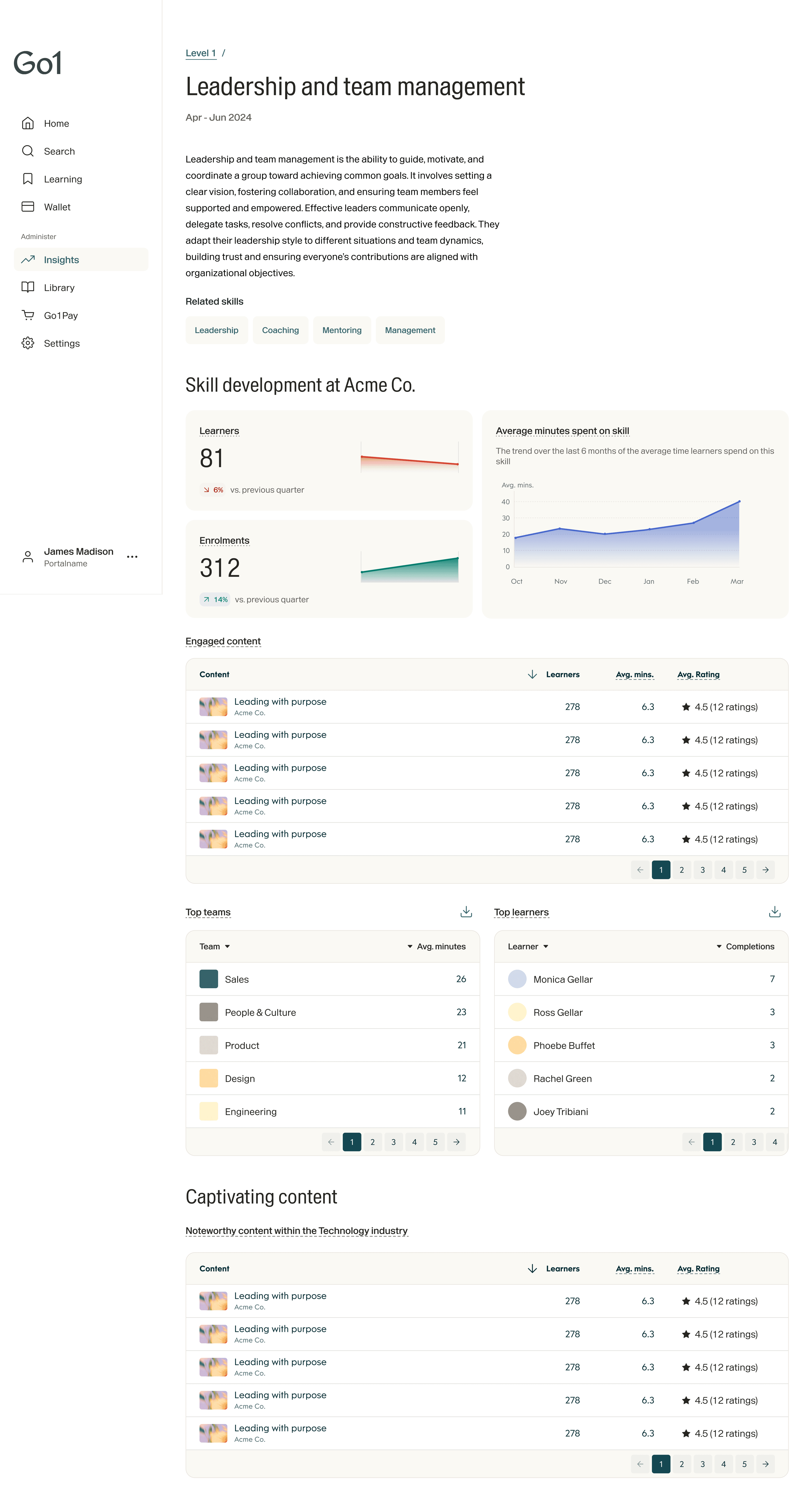
Task: Go to page 2 of Top teams
Action: 373,1142
